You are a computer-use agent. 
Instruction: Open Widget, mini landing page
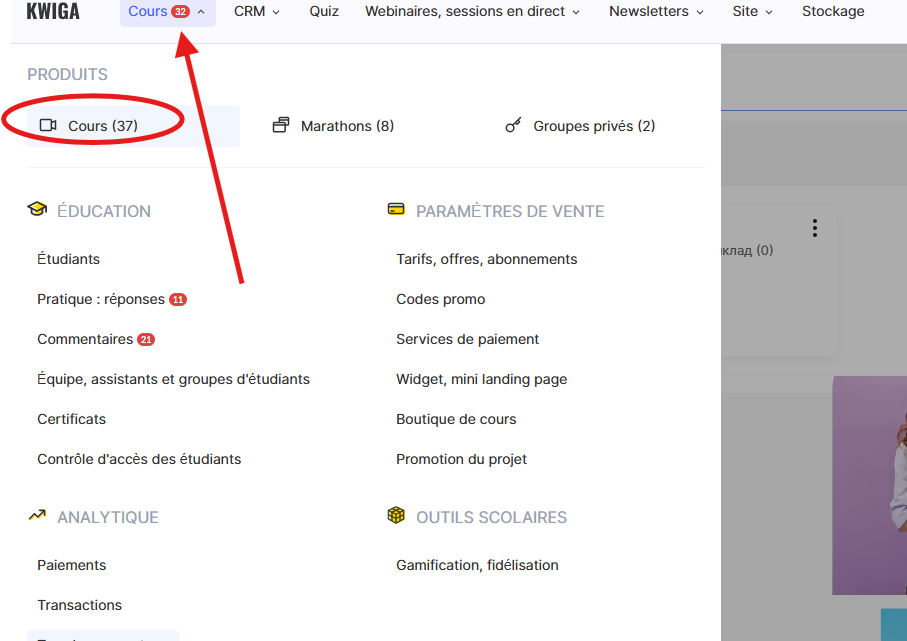click(481, 379)
